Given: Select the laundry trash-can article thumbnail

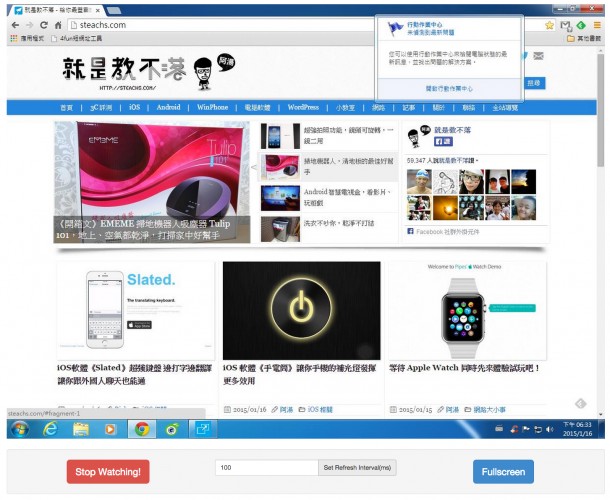Looking at the screenshot, I should point(280,229).
